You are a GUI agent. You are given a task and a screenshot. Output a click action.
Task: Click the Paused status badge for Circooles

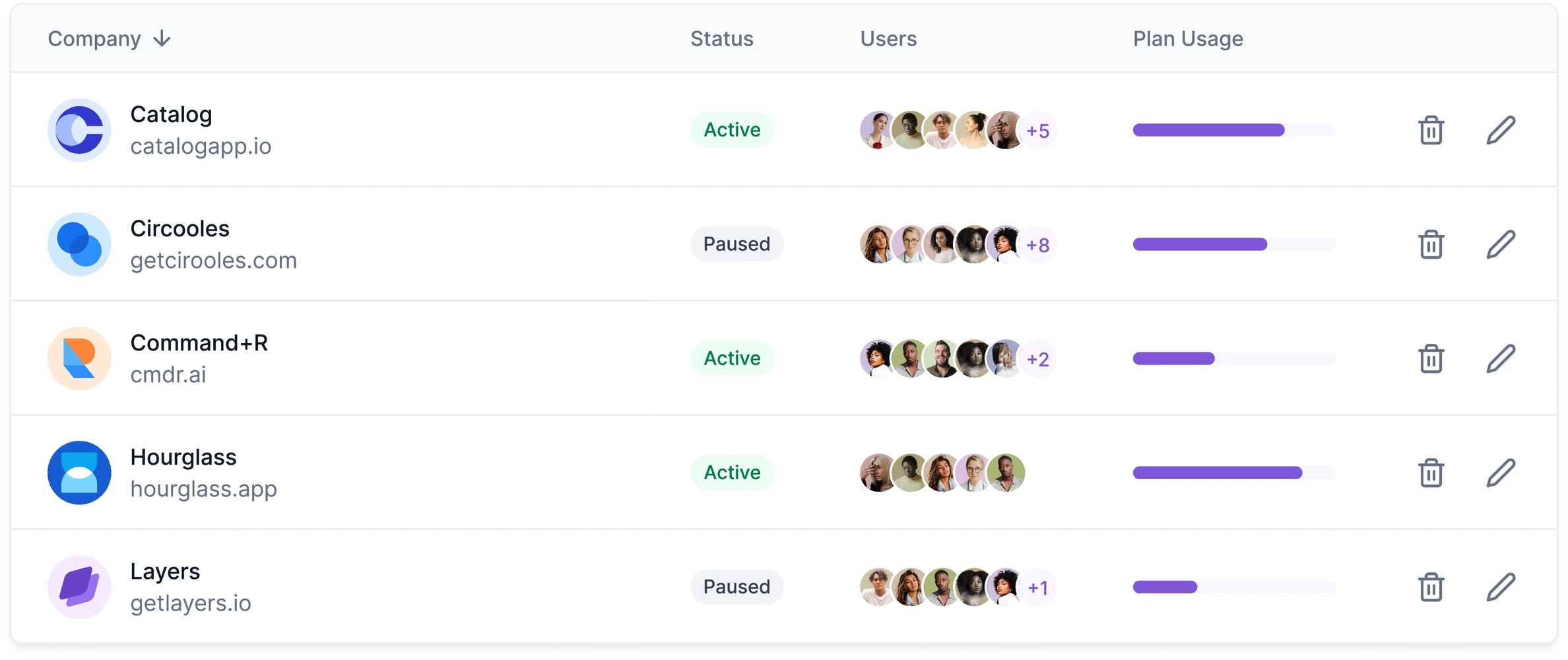(x=736, y=244)
